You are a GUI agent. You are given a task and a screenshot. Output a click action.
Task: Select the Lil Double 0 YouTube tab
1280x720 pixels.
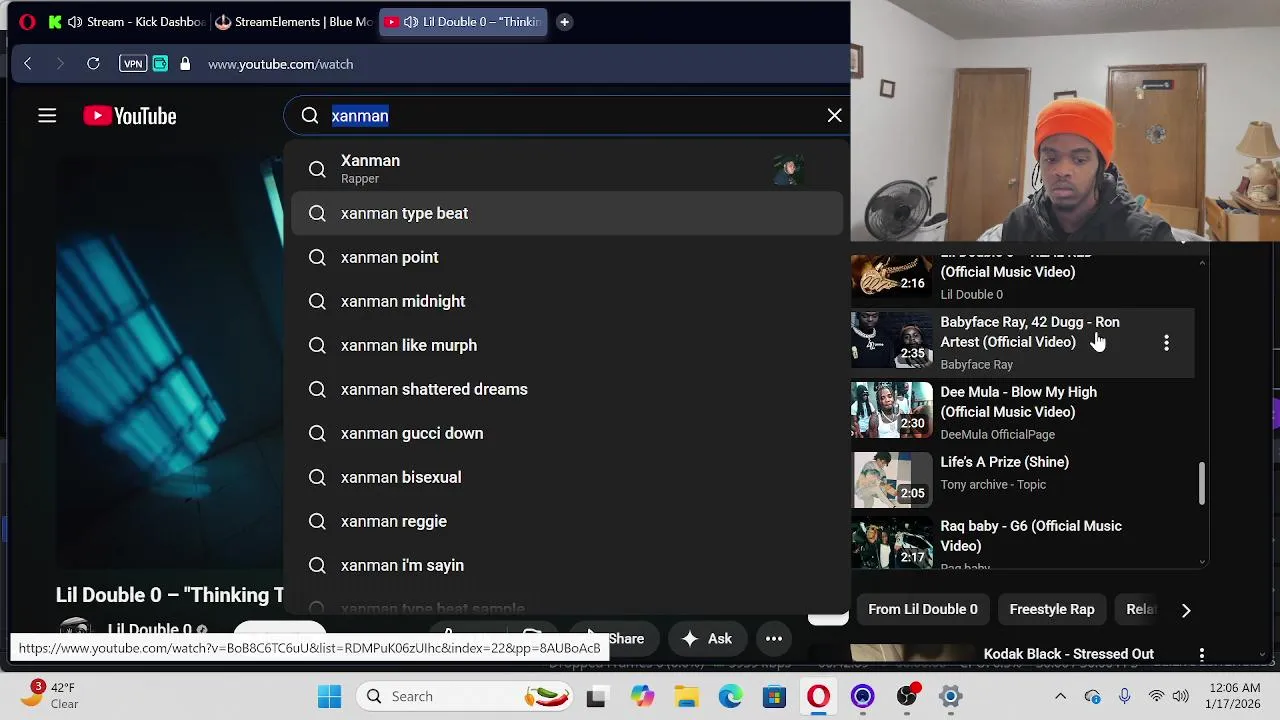[x=463, y=22]
